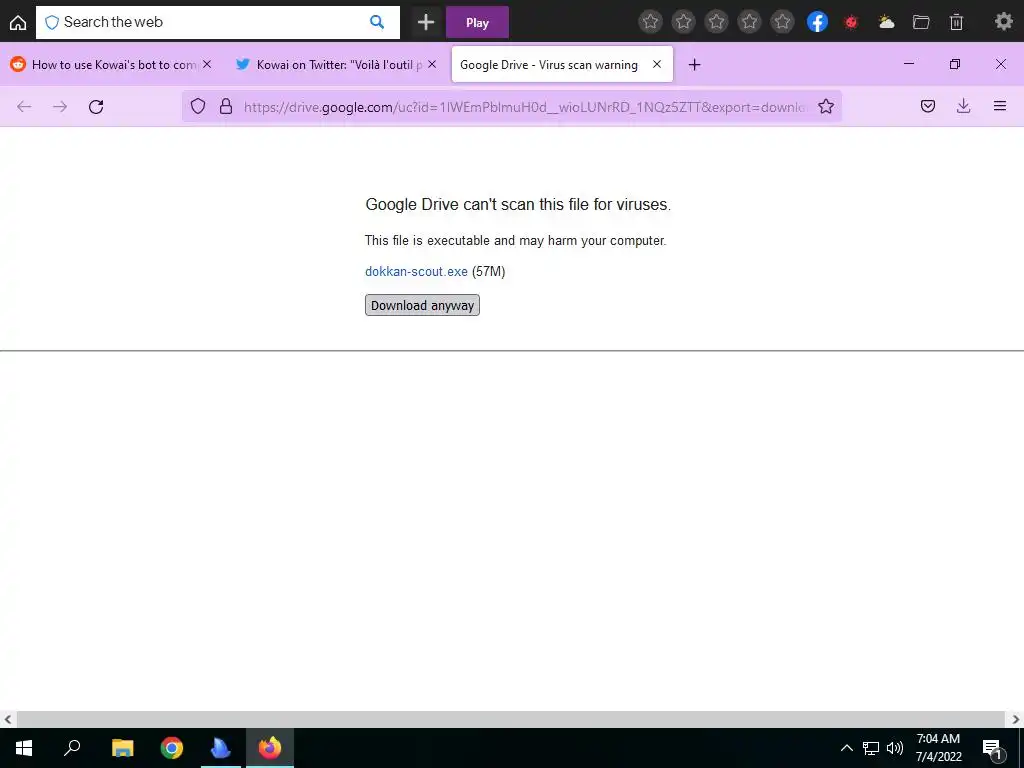1024x768 pixels.
Task: Click the taskbar search magnifier
Action: click(x=72, y=748)
